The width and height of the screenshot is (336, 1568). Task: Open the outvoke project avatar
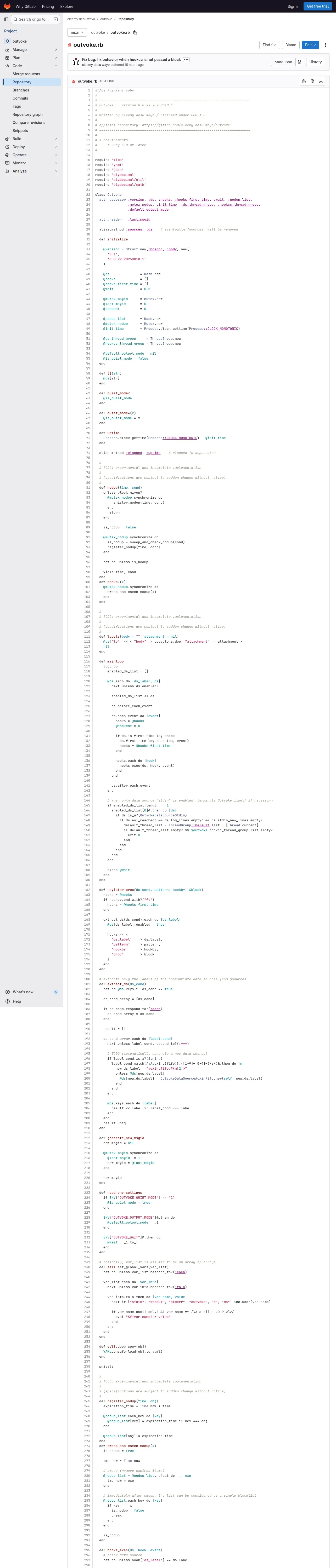coord(7,41)
